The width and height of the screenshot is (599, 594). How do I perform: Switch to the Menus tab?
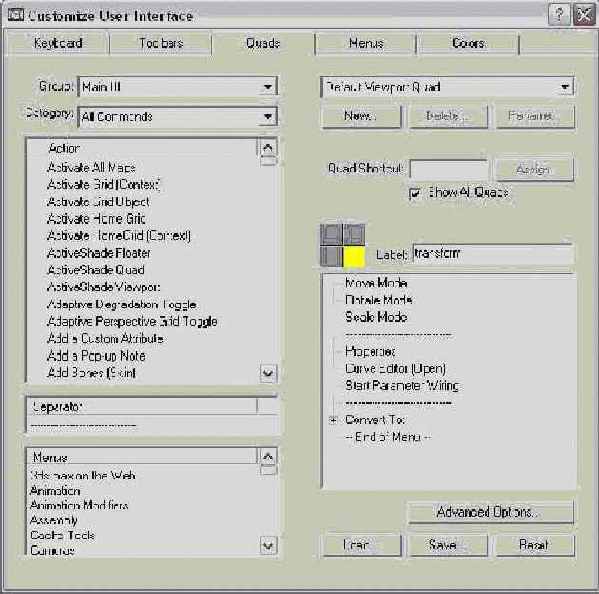pyautogui.click(x=366, y=44)
